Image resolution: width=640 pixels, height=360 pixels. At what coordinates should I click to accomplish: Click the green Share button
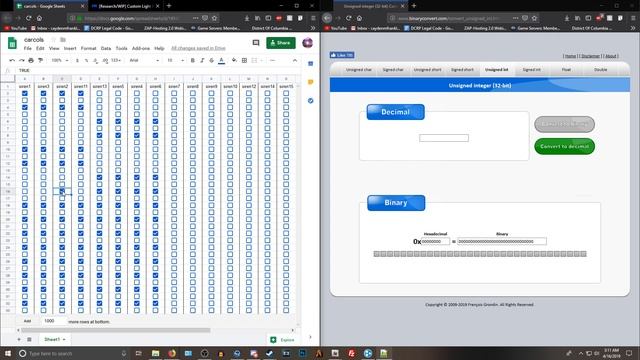click(281, 43)
